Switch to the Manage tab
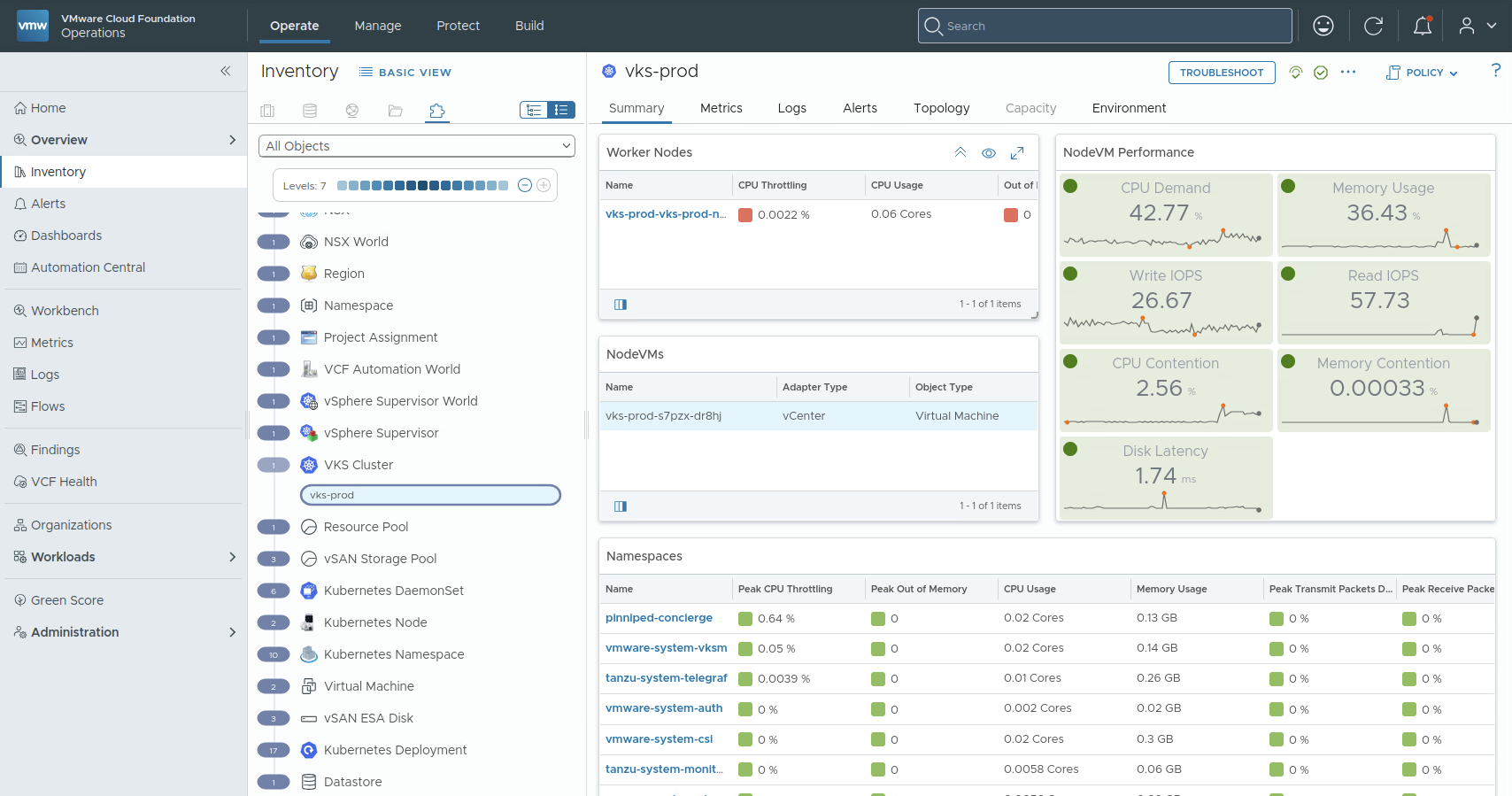This screenshot has height=796, width=1512. pos(378,26)
